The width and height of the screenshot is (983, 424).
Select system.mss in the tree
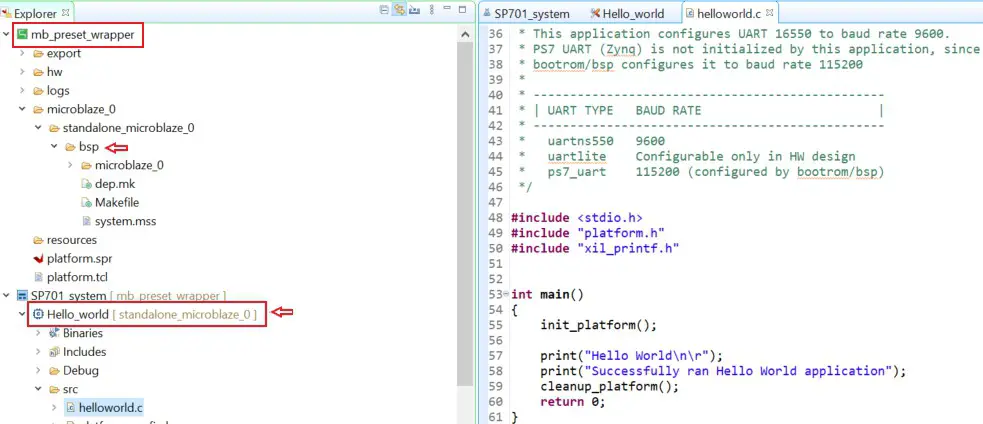(125, 221)
